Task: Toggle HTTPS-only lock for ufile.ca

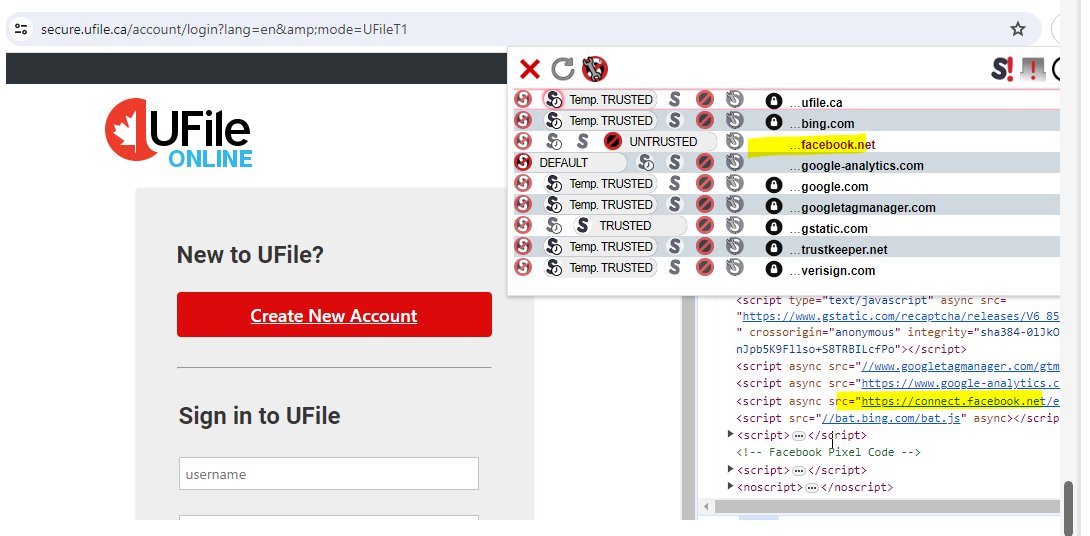Action: pos(774,102)
